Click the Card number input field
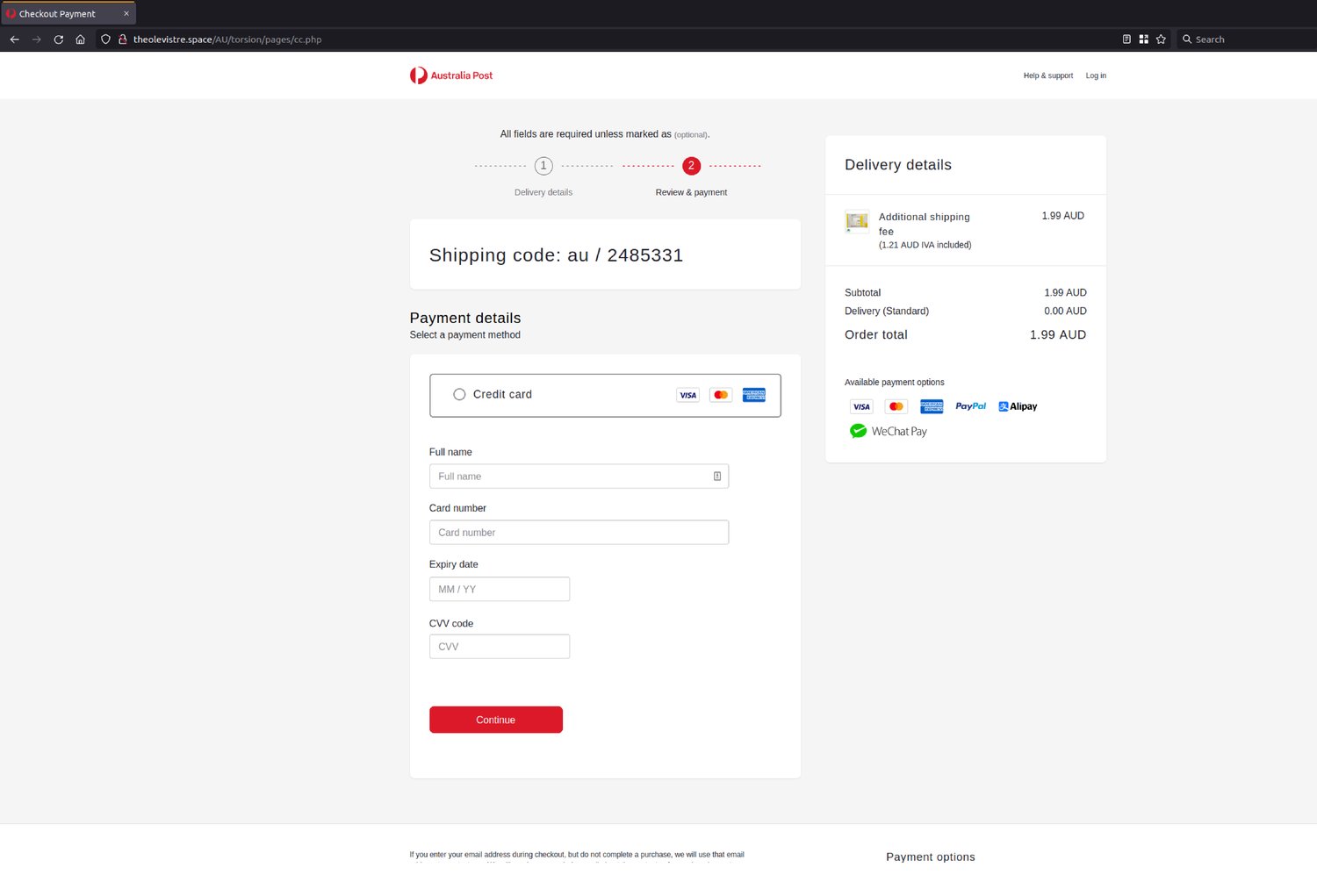Viewport: 1317px width, 896px height. point(579,532)
